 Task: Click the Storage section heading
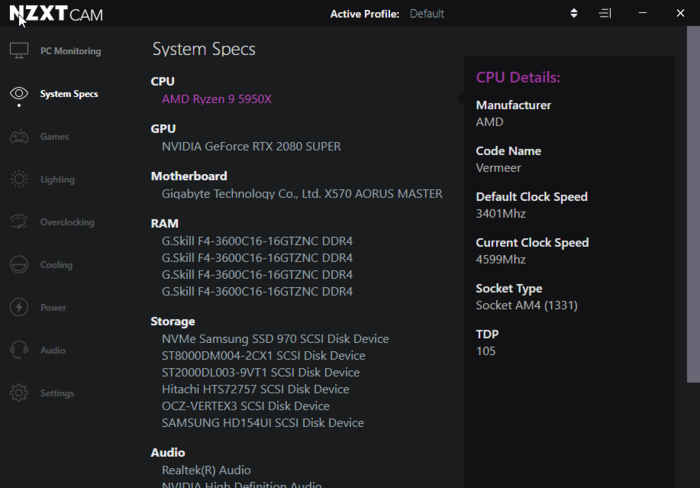[x=173, y=321]
